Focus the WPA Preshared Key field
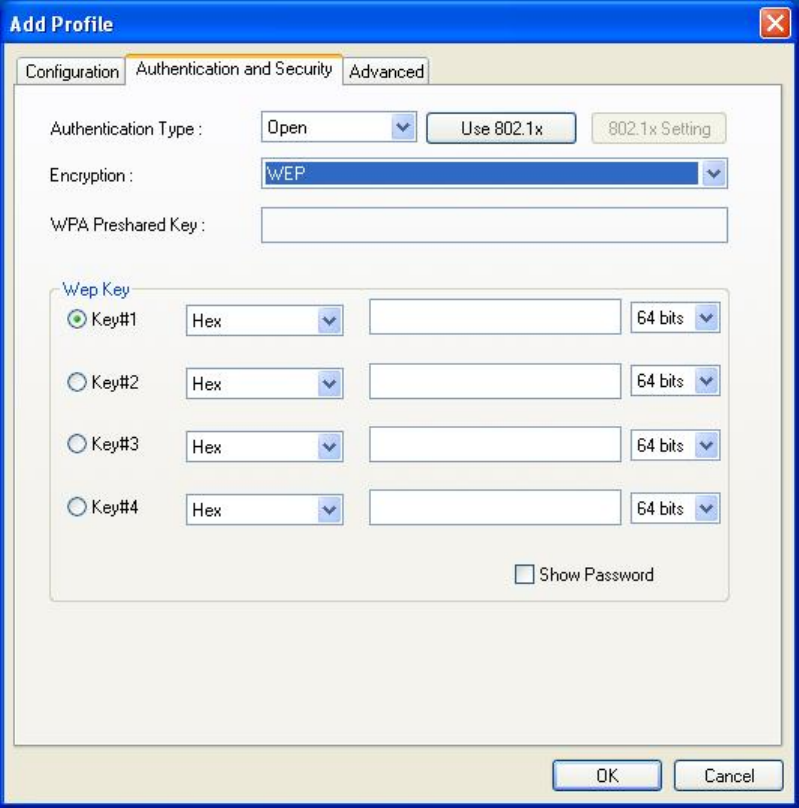 tap(494, 225)
